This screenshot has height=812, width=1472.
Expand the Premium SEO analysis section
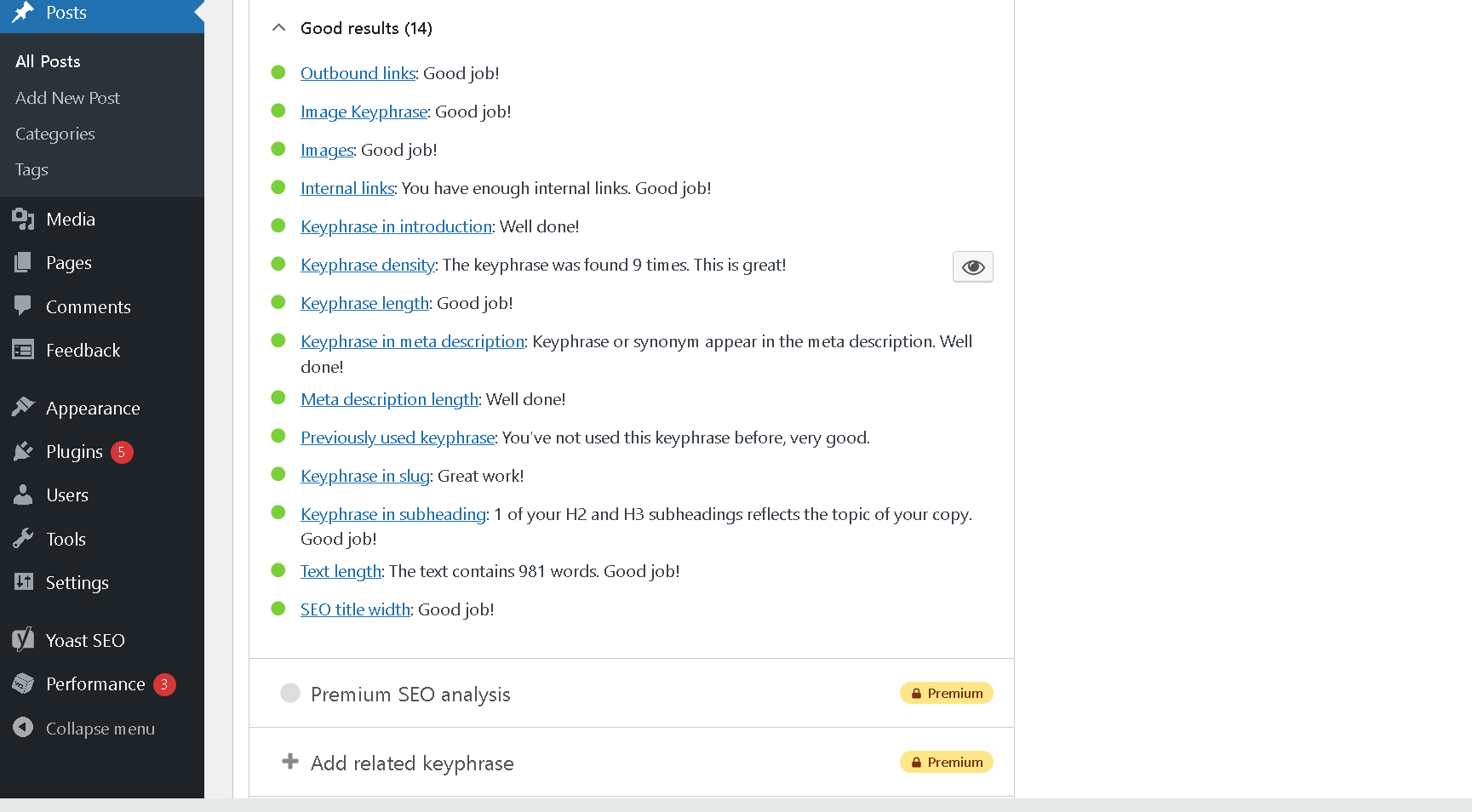(x=410, y=695)
